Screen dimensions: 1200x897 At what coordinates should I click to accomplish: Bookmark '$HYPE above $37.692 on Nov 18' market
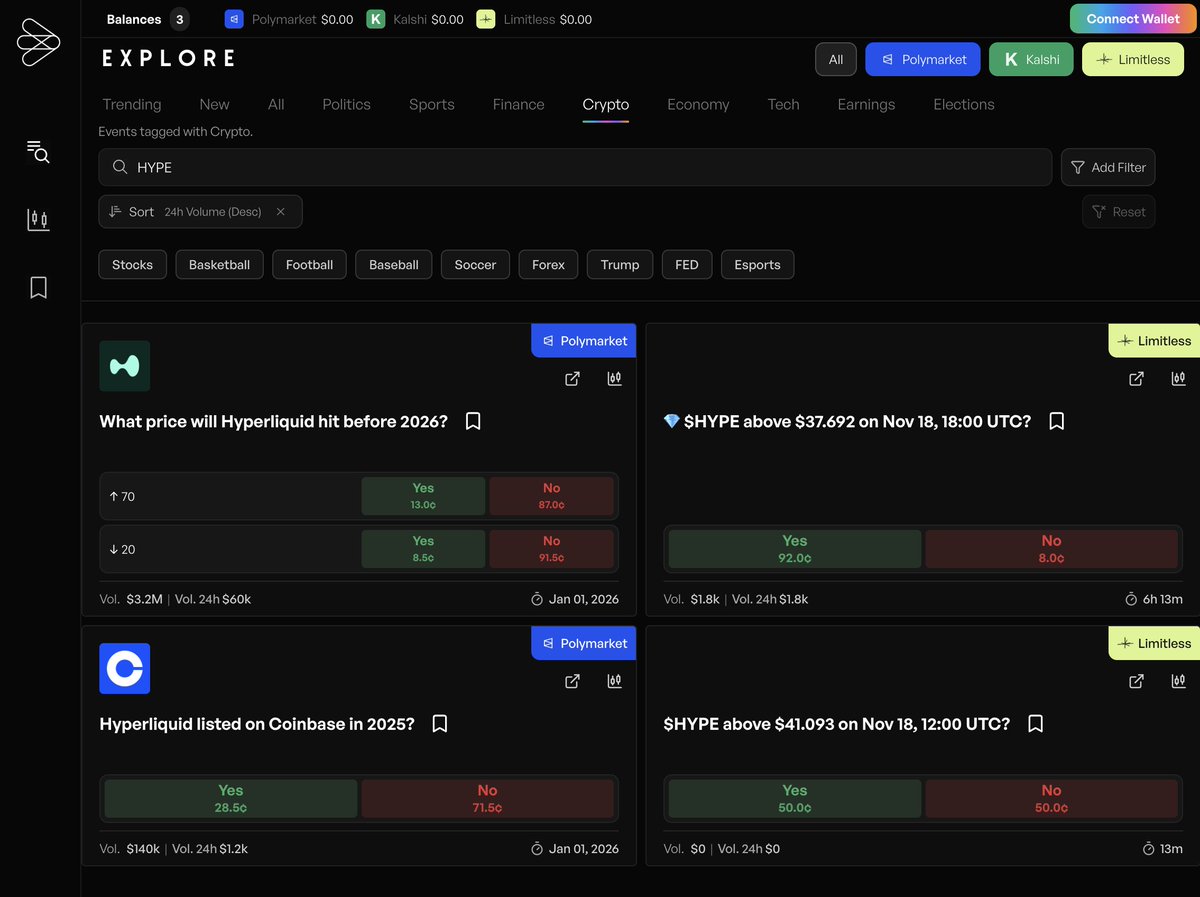coord(1056,421)
